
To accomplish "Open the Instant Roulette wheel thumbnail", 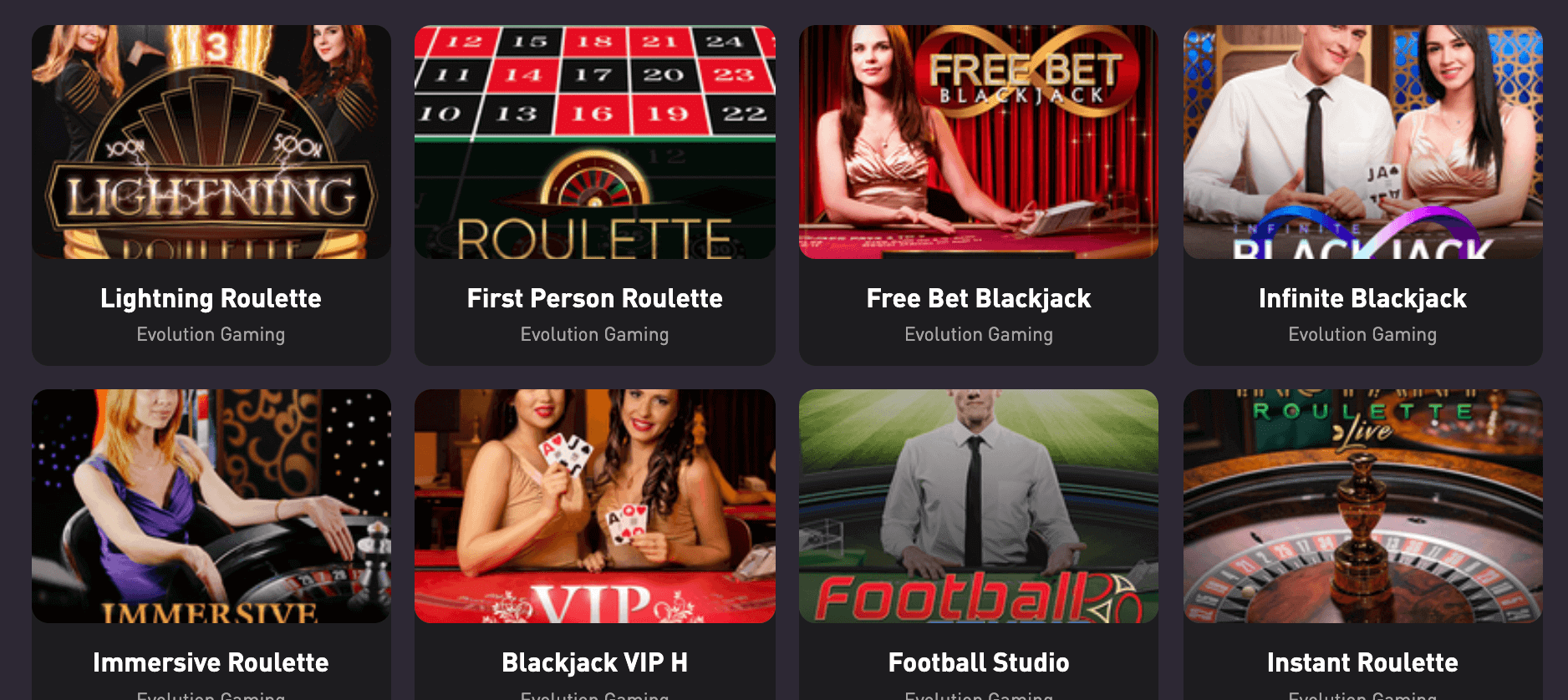I will (x=1363, y=506).
